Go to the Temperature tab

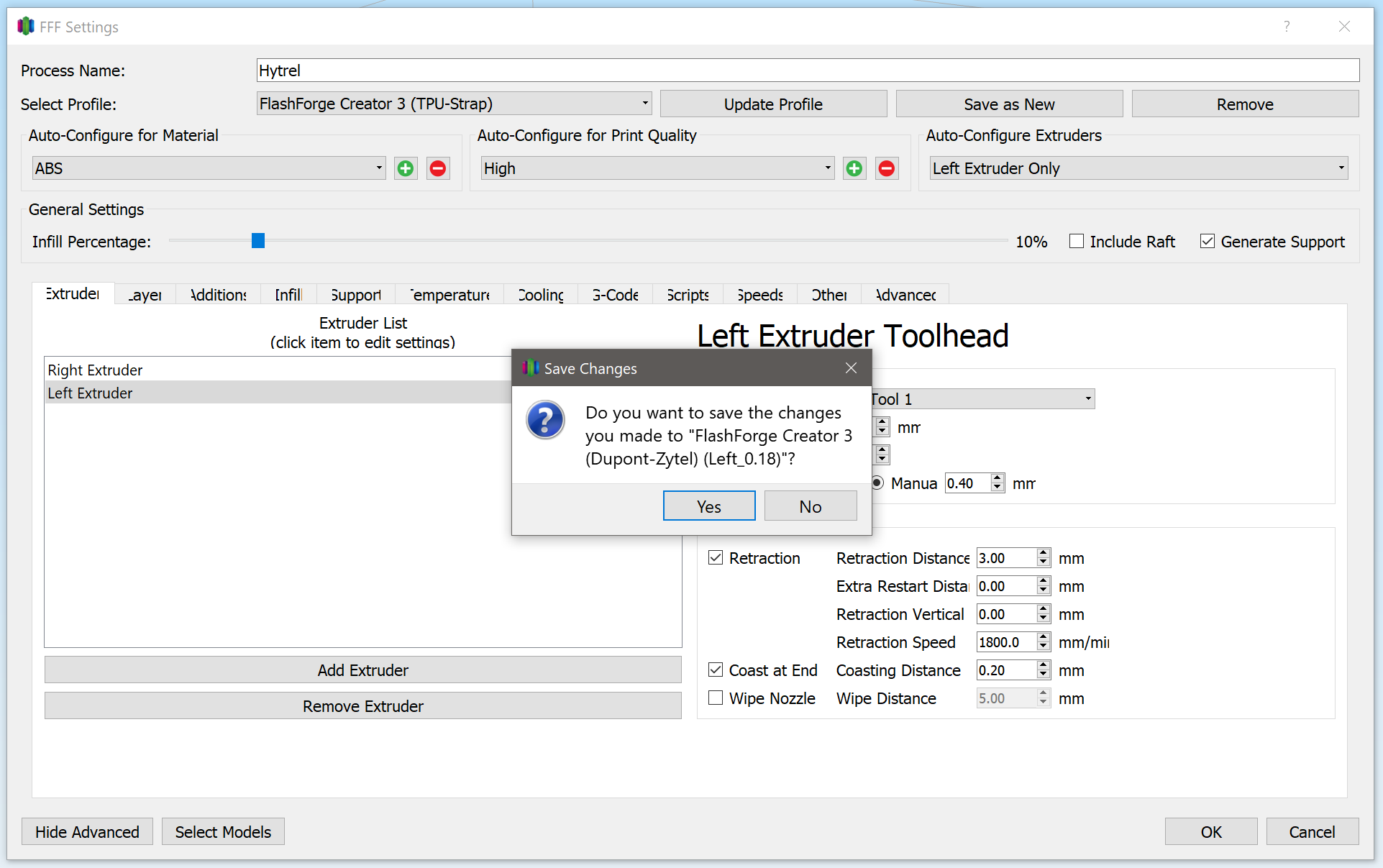450,295
